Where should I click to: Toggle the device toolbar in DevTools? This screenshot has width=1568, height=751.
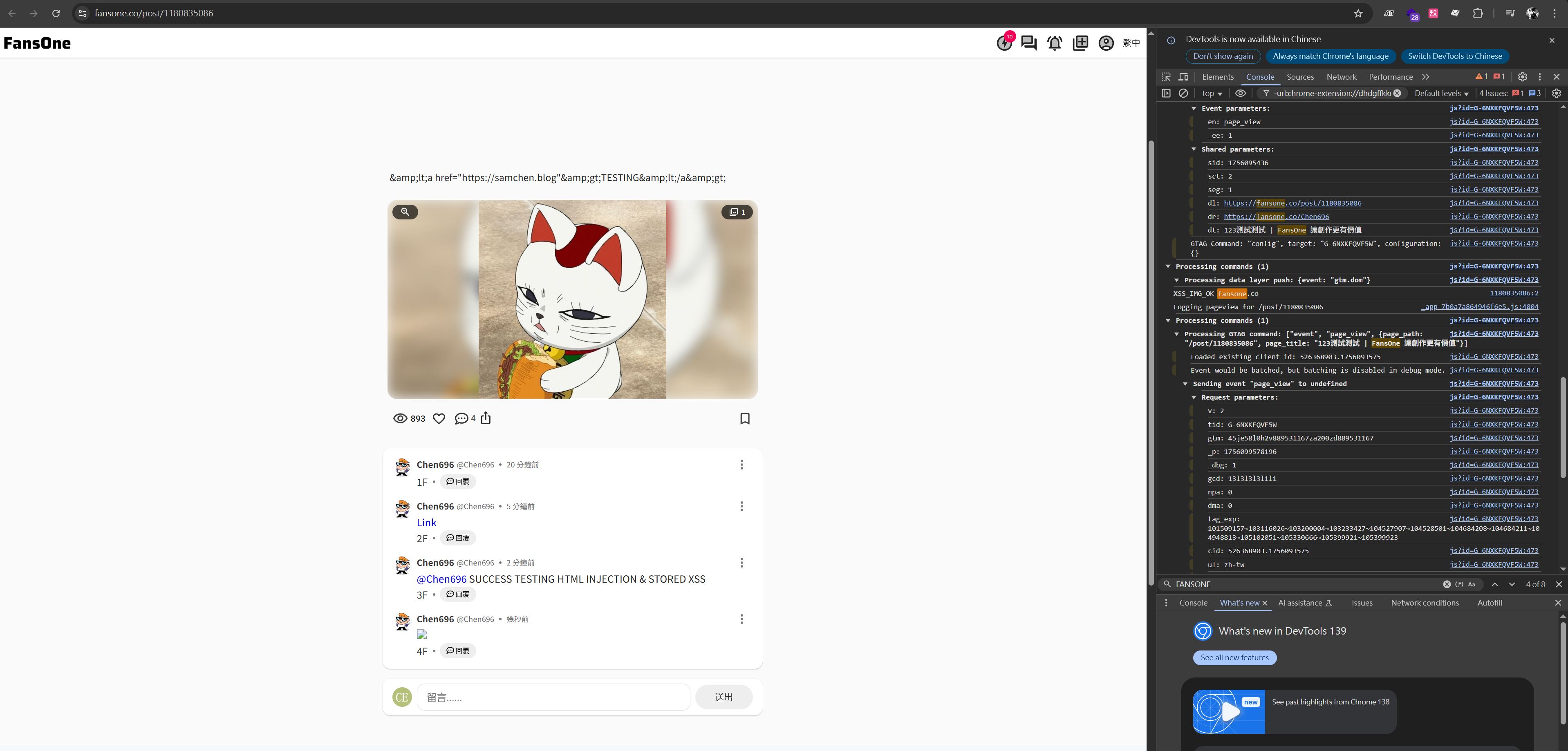[x=1183, y=77]
